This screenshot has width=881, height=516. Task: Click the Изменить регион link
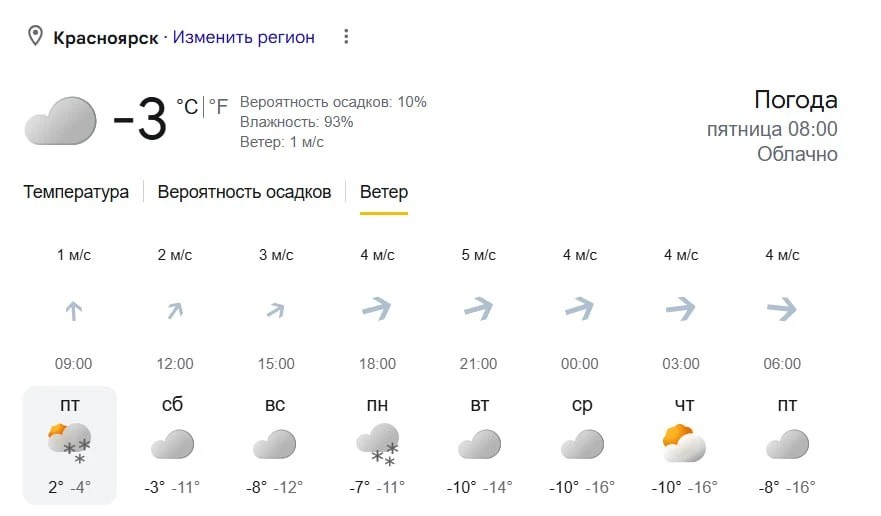(243, 37)
